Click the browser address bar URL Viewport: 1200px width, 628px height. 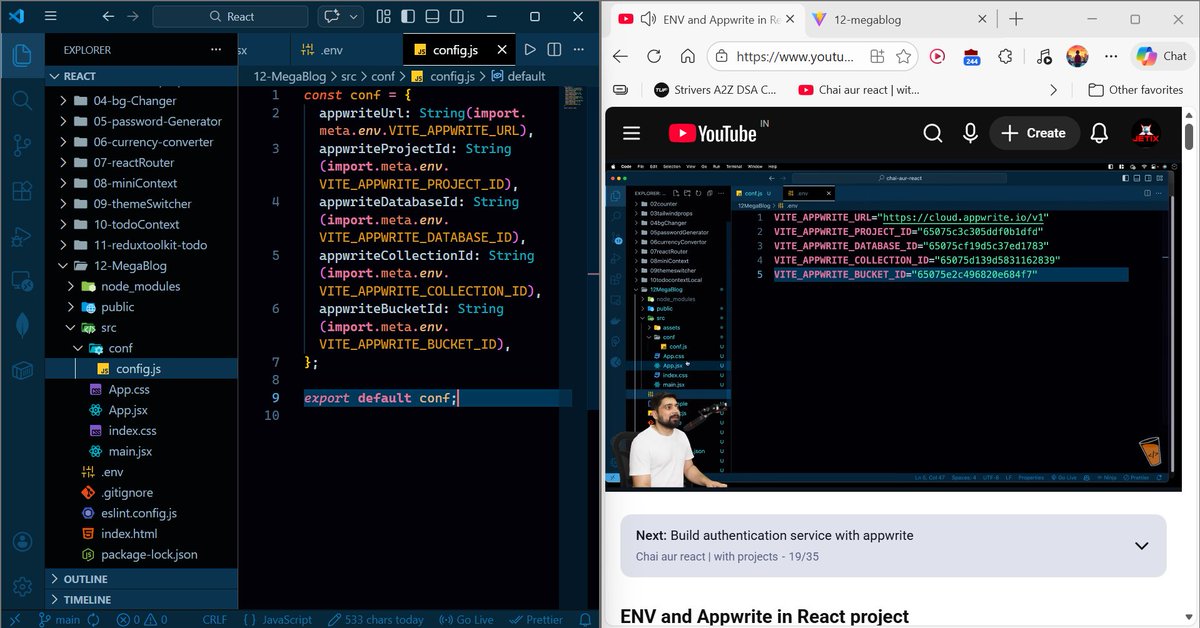coord(795,57)
